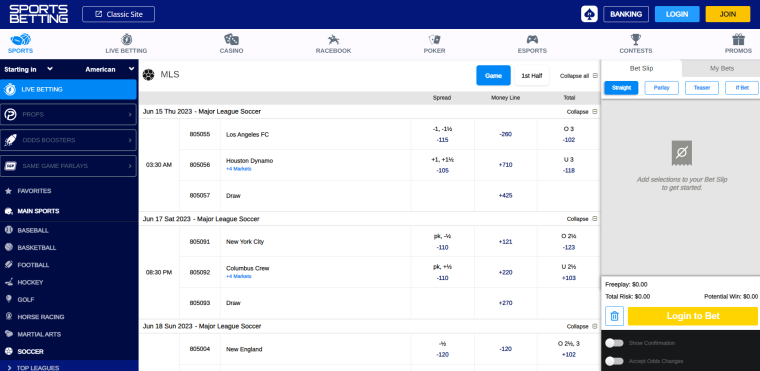The height and width of the screenshot is (371, 760).
Task: Click the Baseball icon in sidebar
Action: click(x=8, y=230)
